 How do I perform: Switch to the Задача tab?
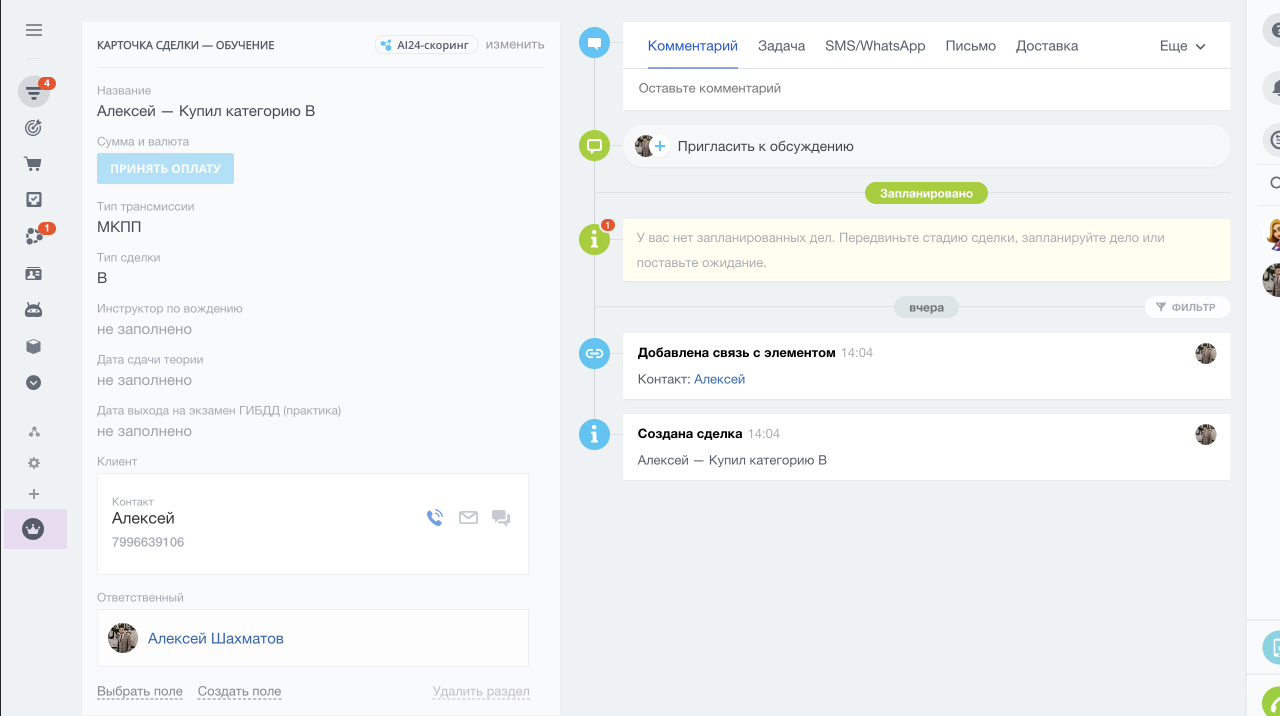tap(781, 46)
